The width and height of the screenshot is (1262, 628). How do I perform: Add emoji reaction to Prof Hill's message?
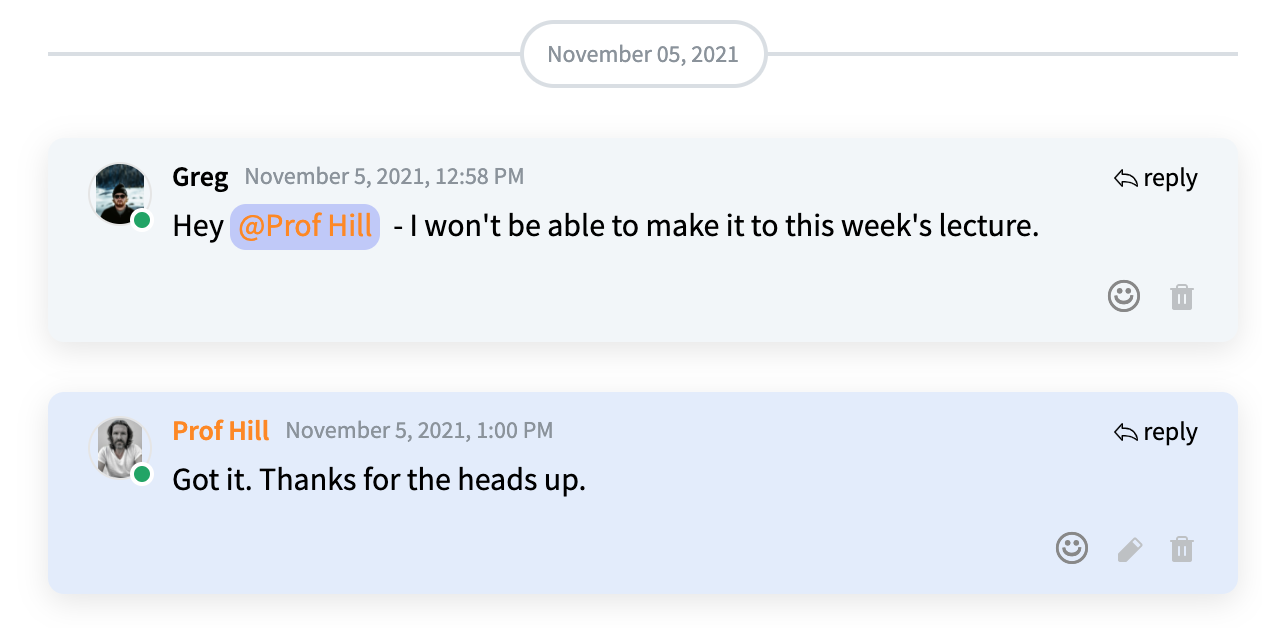[x=1071, y=548]
